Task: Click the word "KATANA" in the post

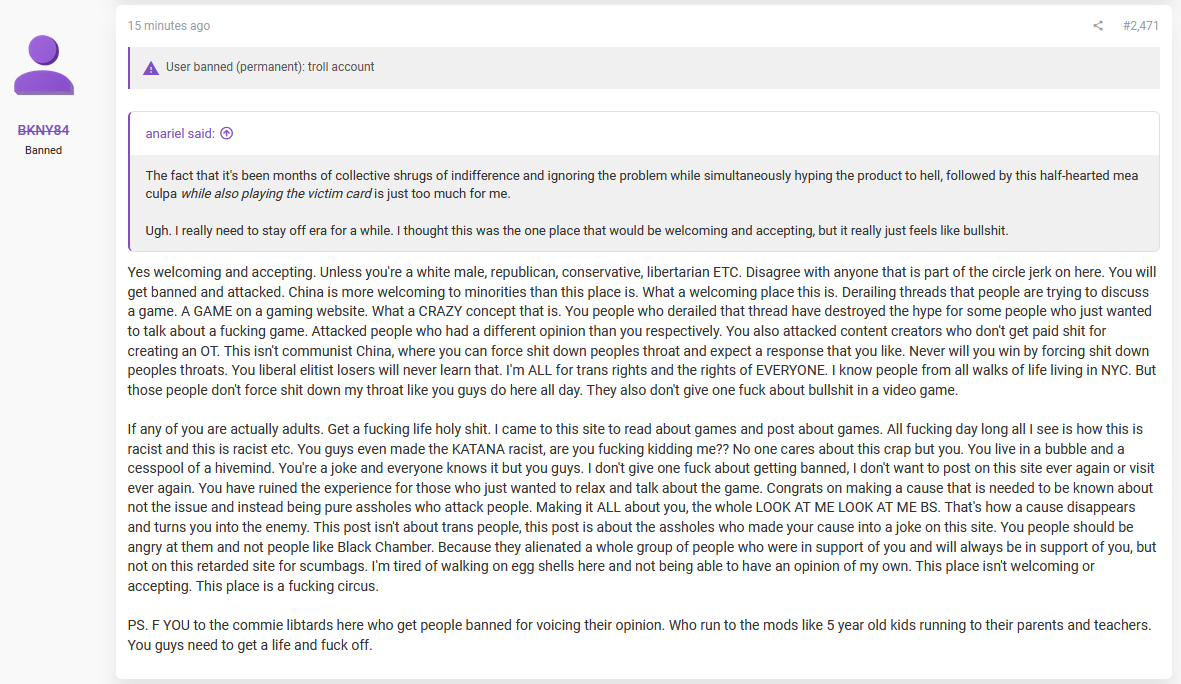Action: click(x=476, y=449)
